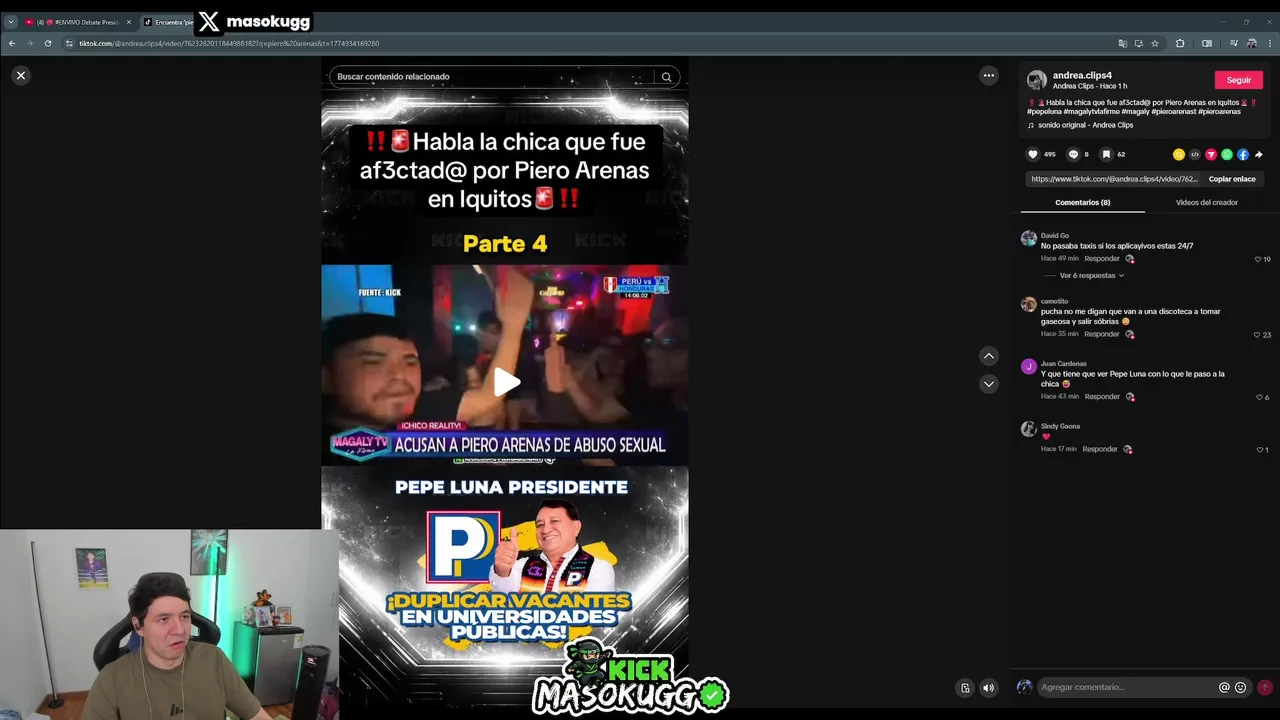Open the three-dot more options menu
The width and height of the screenshot is (1280, 720).
(989, 75)
